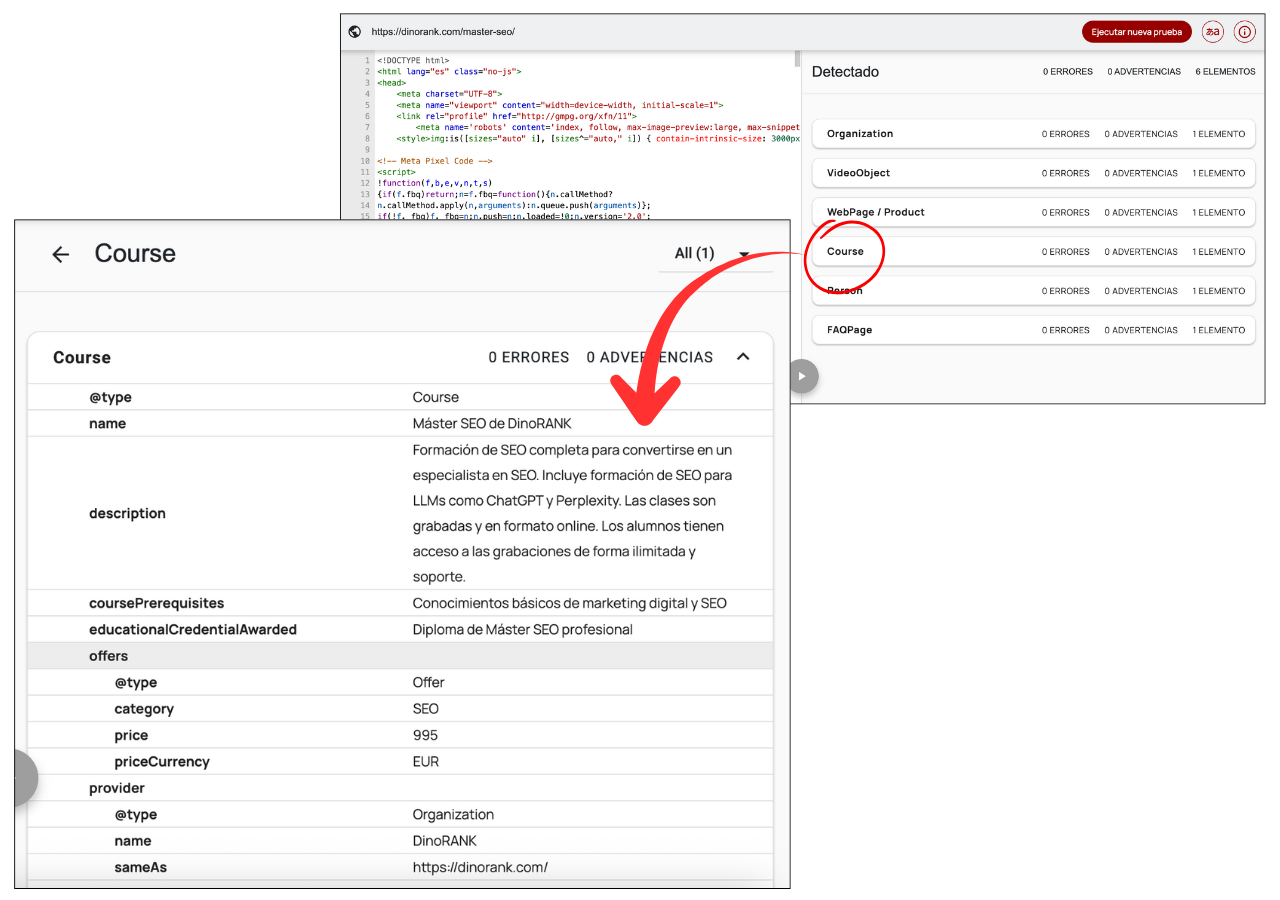Open the All (1) dropdown
The width and height of the screenshot is (1280, 900).
714,254
